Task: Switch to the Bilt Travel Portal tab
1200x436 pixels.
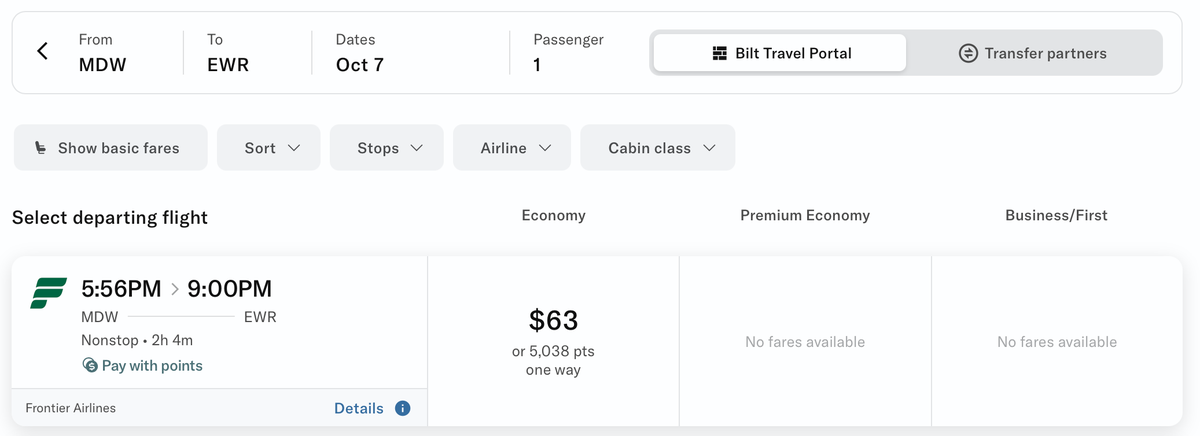Action: coord(780,53)
